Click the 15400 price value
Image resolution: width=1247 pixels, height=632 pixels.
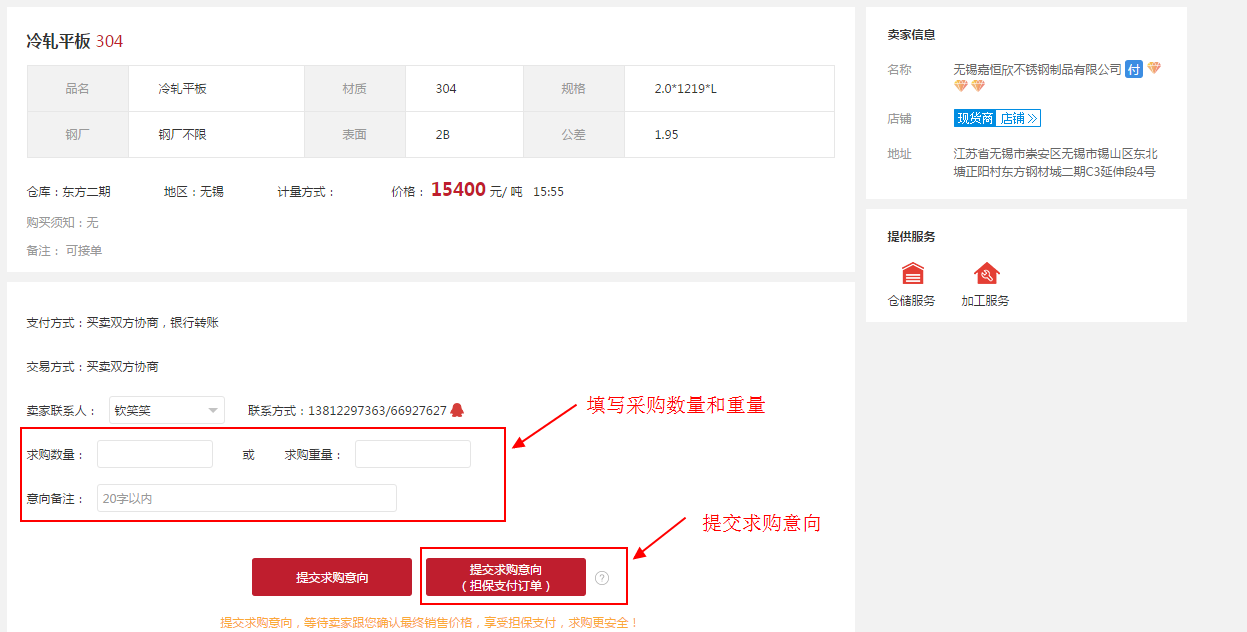(458, 190)
